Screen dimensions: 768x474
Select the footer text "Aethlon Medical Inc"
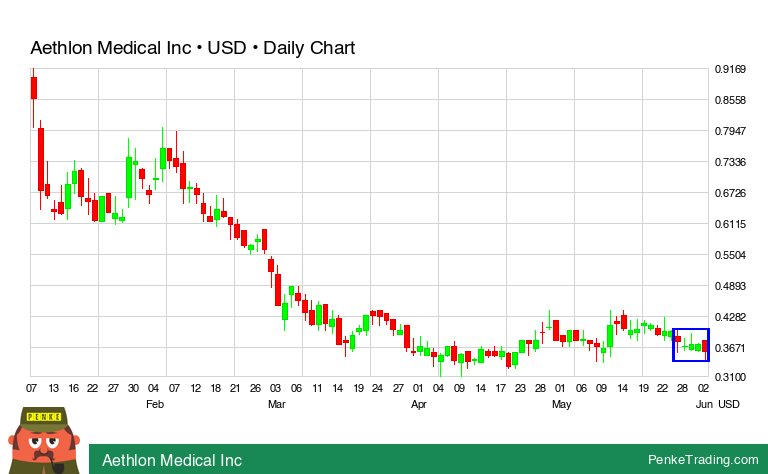(x=172, y=460)
